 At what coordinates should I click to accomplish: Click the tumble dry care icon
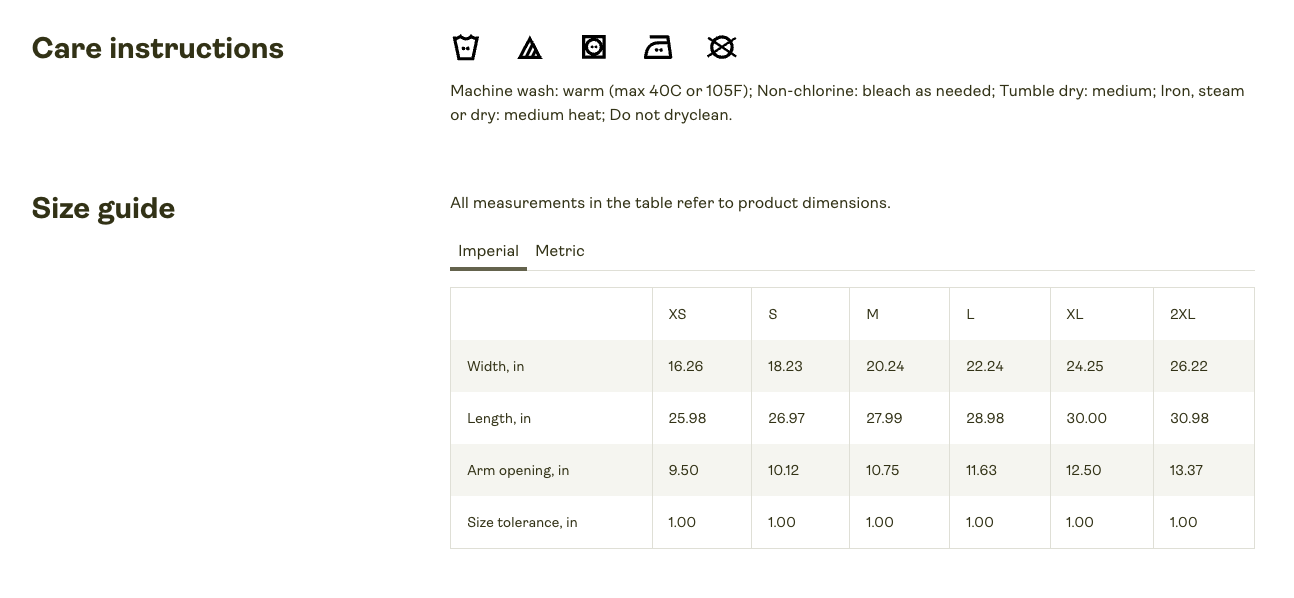click(x=594, y=47)
